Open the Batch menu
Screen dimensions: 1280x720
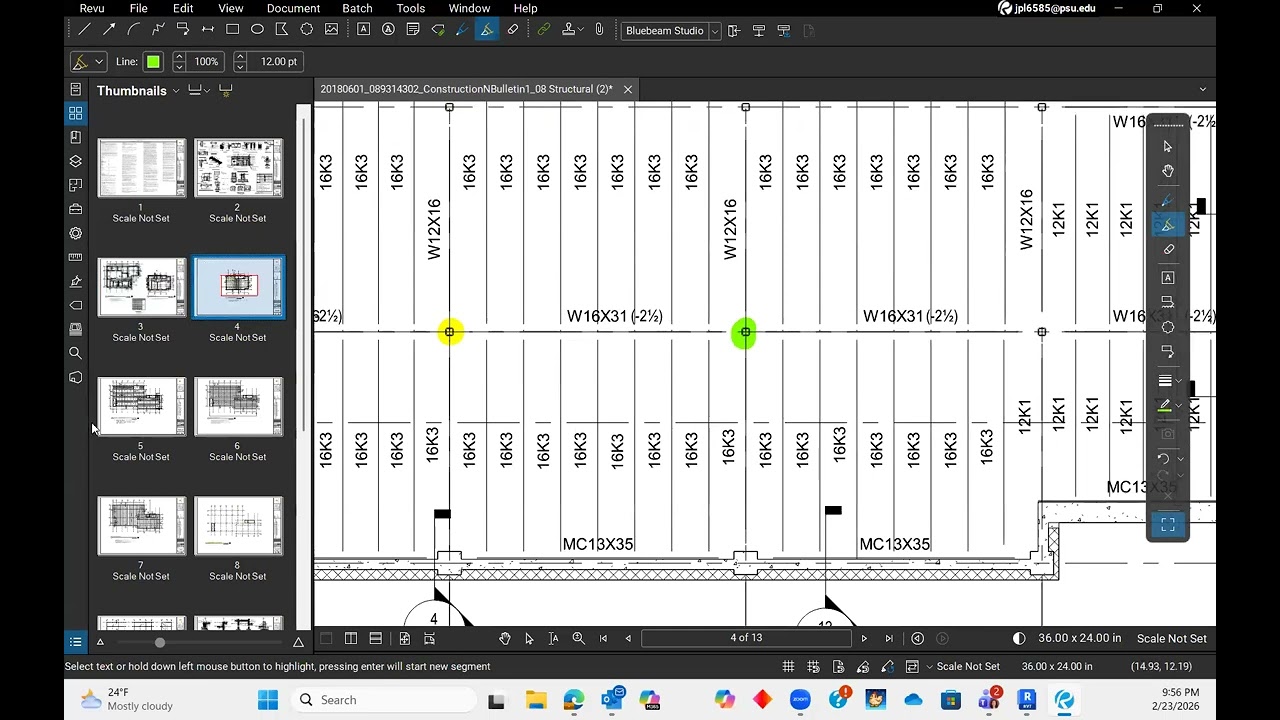click(x=357, y=8)
